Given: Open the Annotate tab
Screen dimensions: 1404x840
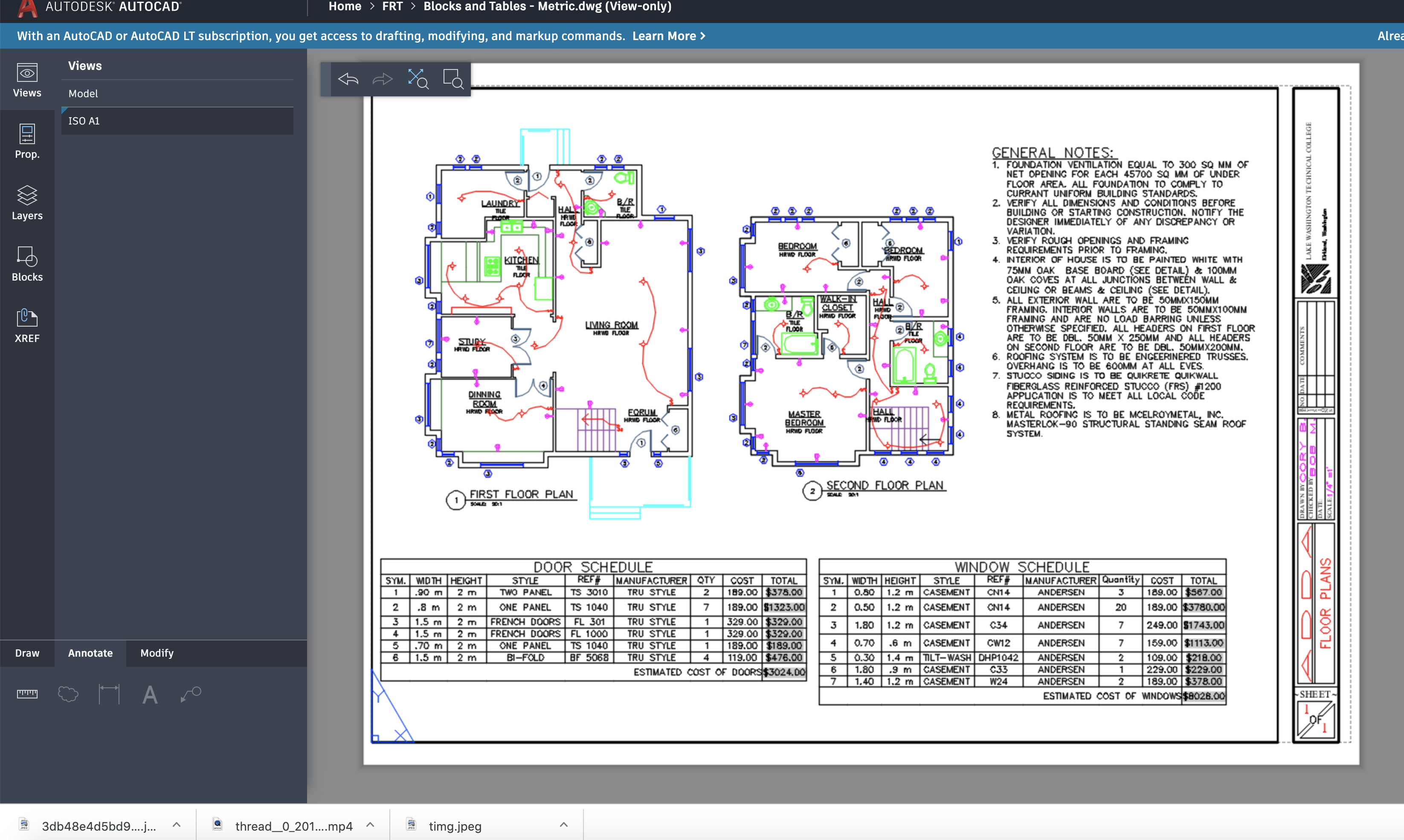Looking at the screenshot, I should [x=90, y=652].
